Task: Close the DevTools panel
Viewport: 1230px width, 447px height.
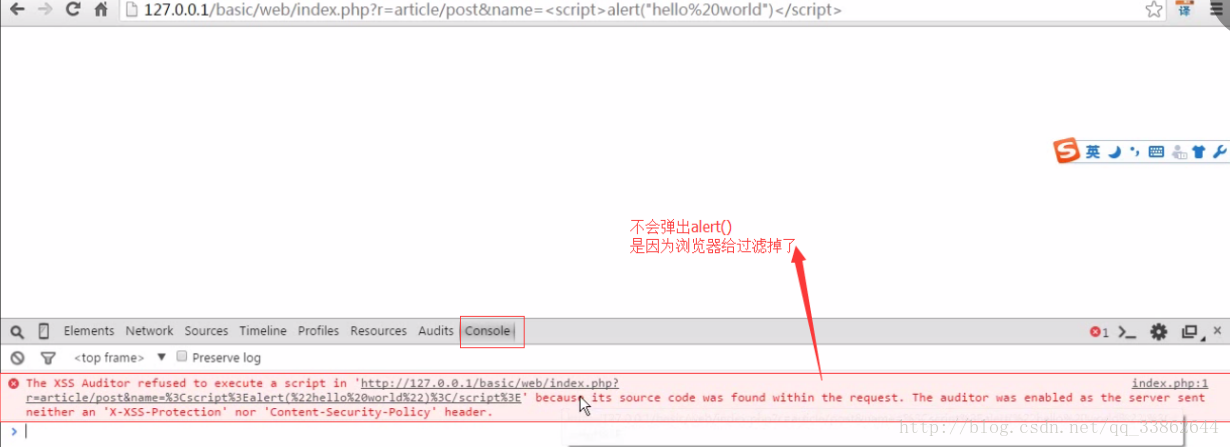Action: click(1217, 329)
